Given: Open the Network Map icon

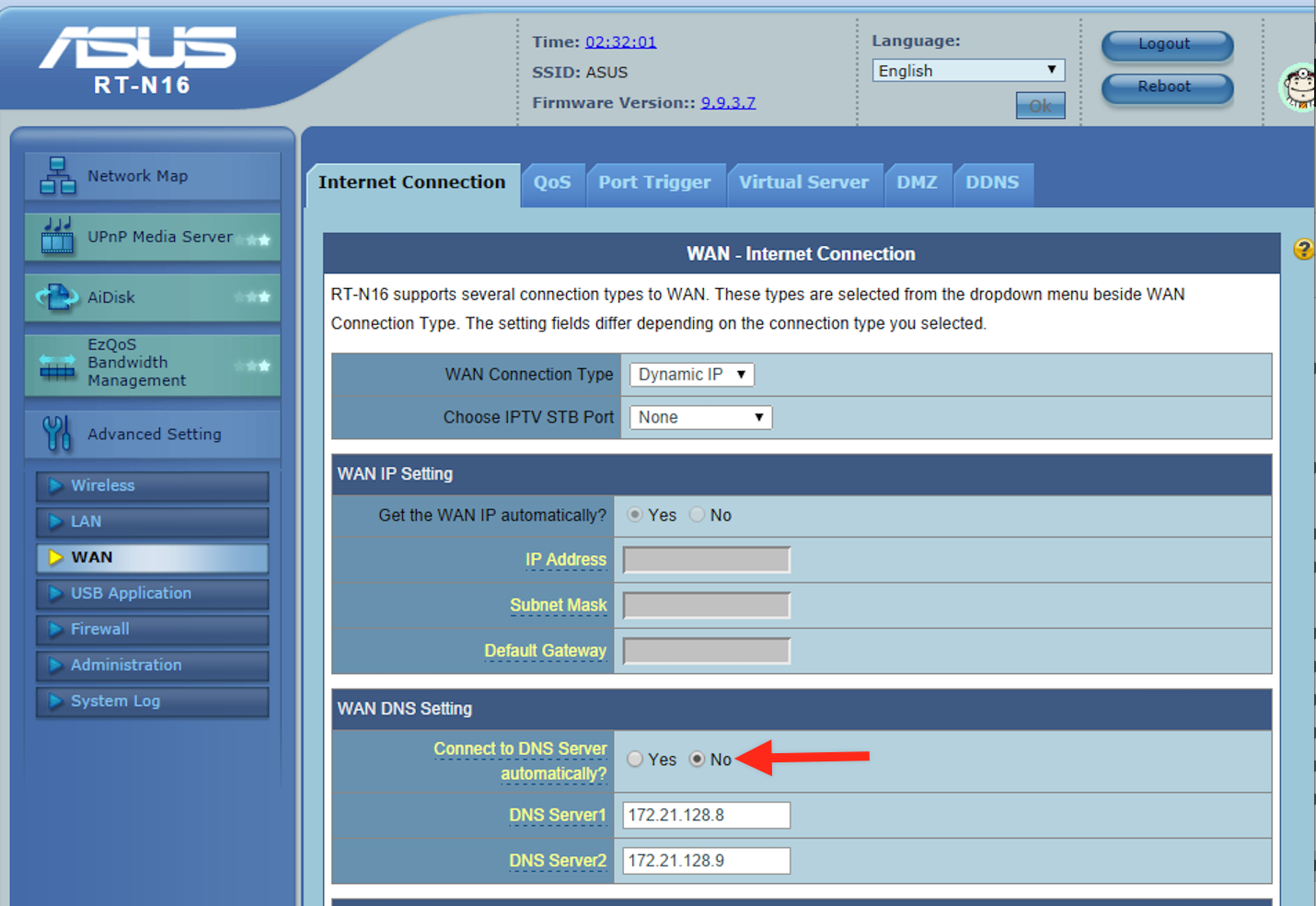Looking at the screenshot, I should 57,176.
